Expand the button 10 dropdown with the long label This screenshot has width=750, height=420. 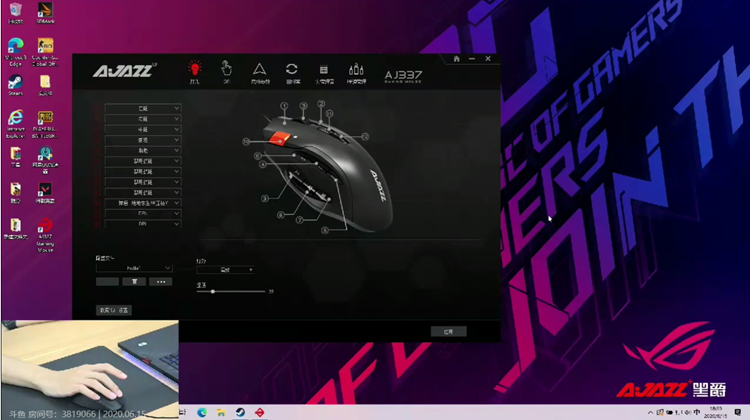[x=143, y=203]
